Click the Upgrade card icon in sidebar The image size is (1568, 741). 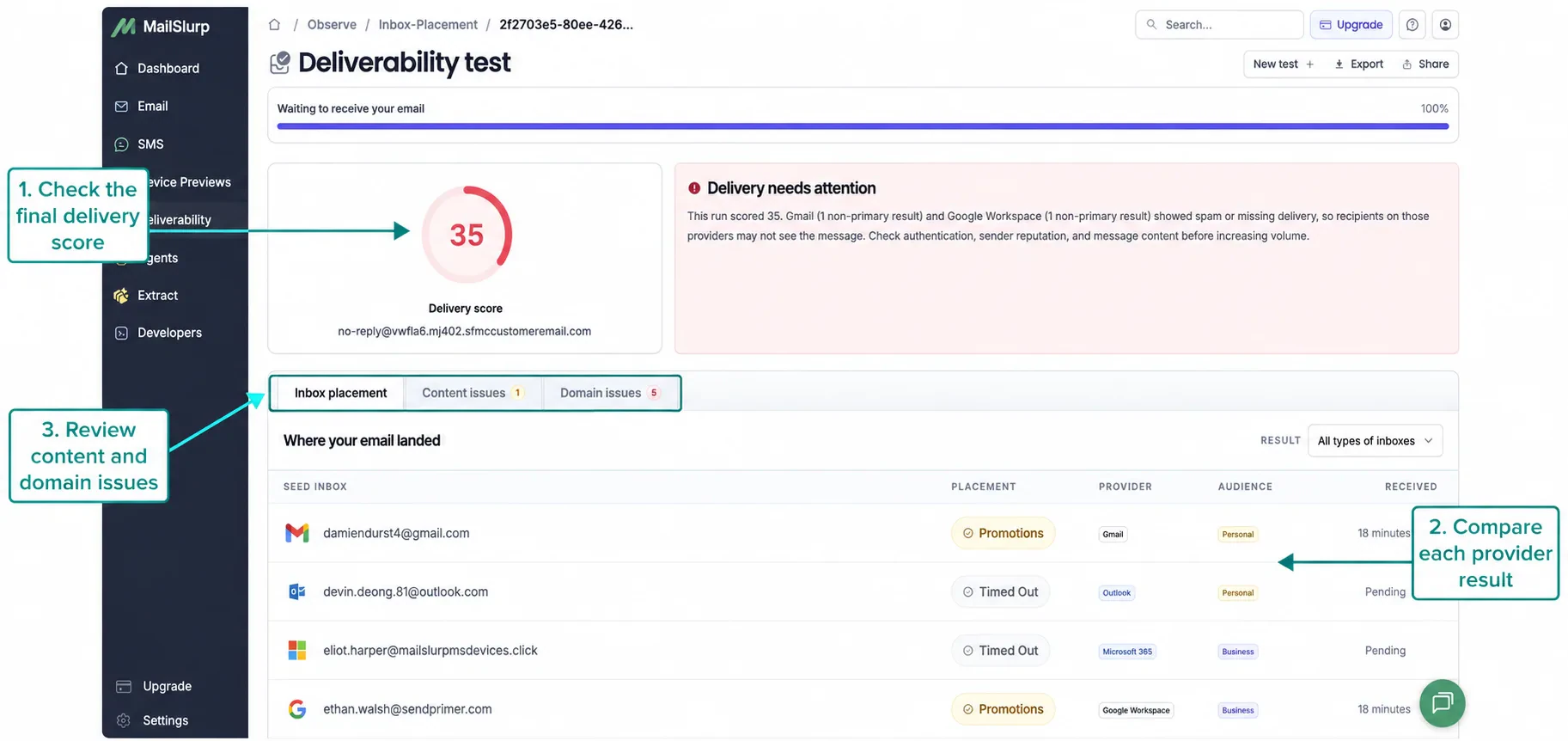(124, 687)
